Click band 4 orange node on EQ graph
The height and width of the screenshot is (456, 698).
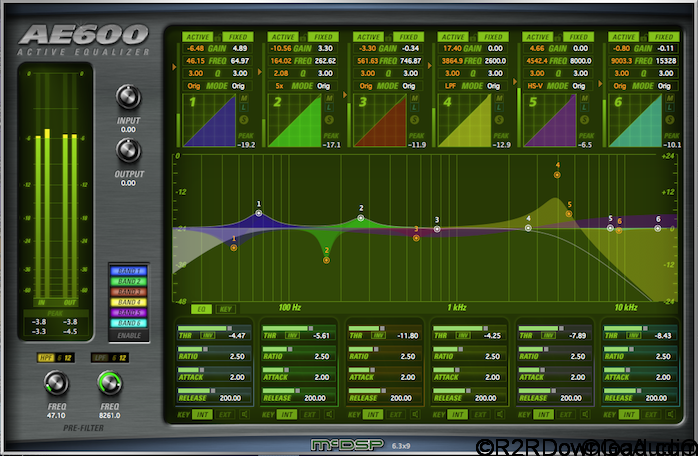pyautogui.click(x=557, y=175)
